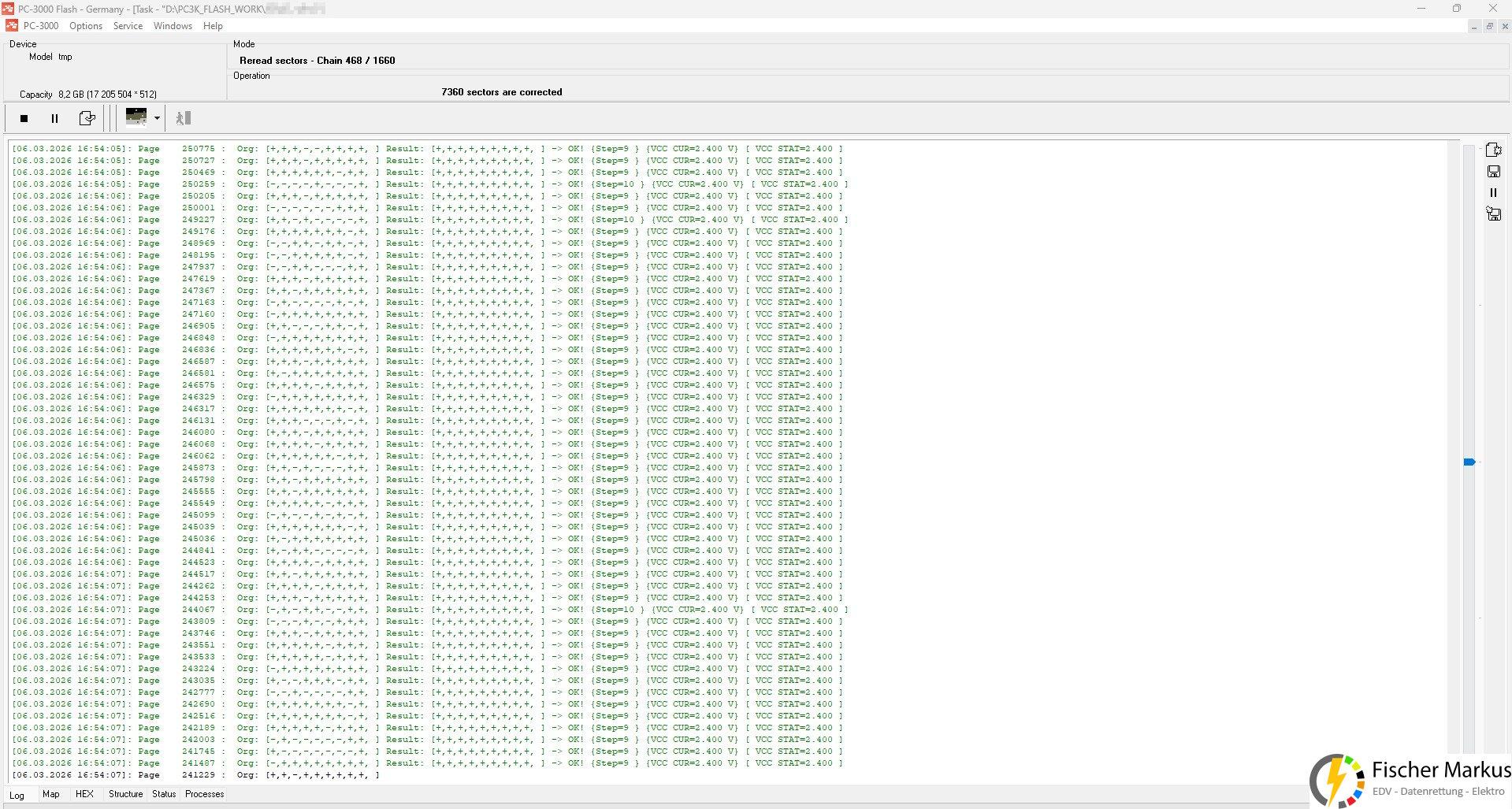The height and width of the screenshot is (809, 1512).
Task: Click the blue marker on log scrollbar
Action: (x=1469, y=462)
